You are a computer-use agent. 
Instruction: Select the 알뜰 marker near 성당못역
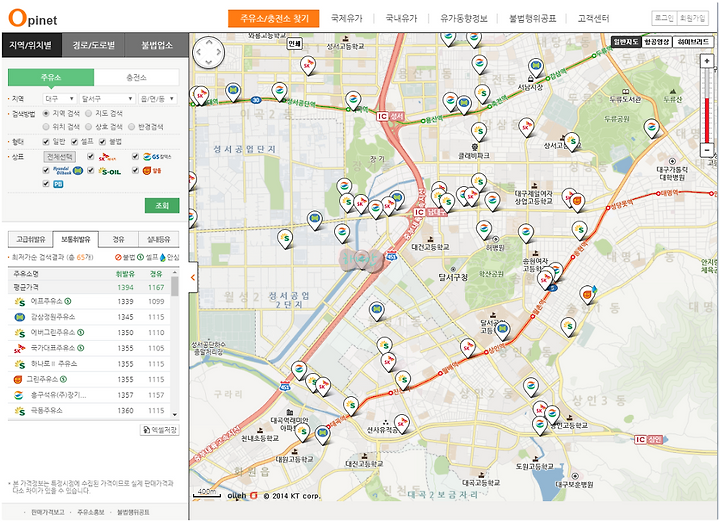(x=577, y=201)
